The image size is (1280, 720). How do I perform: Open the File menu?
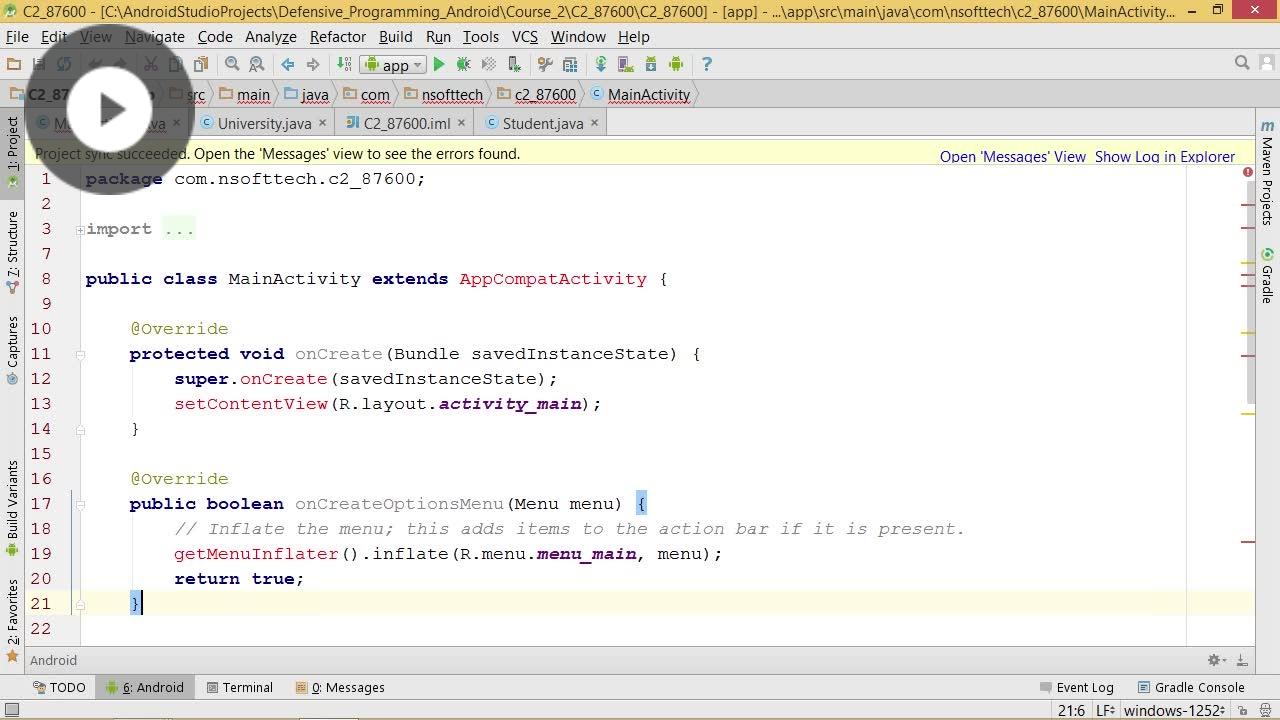17,36
